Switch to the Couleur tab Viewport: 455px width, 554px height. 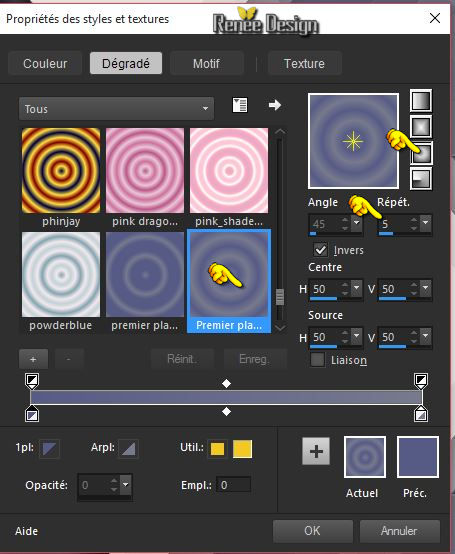click(45, 64)
